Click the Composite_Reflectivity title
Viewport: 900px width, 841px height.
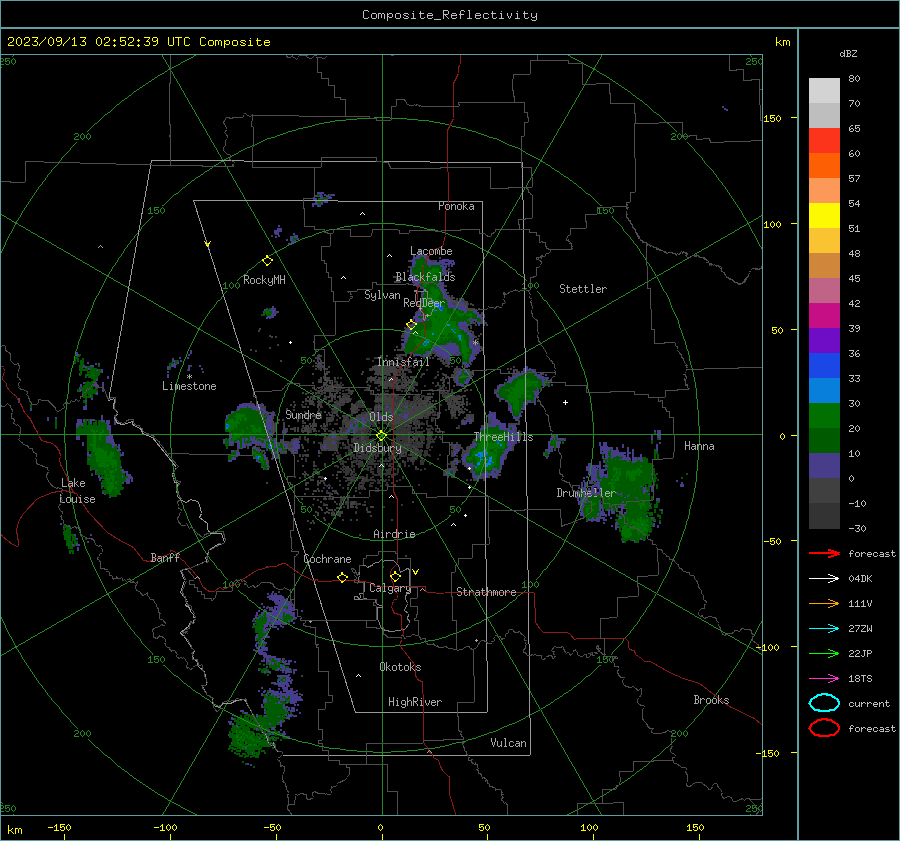tap(450, 15)
